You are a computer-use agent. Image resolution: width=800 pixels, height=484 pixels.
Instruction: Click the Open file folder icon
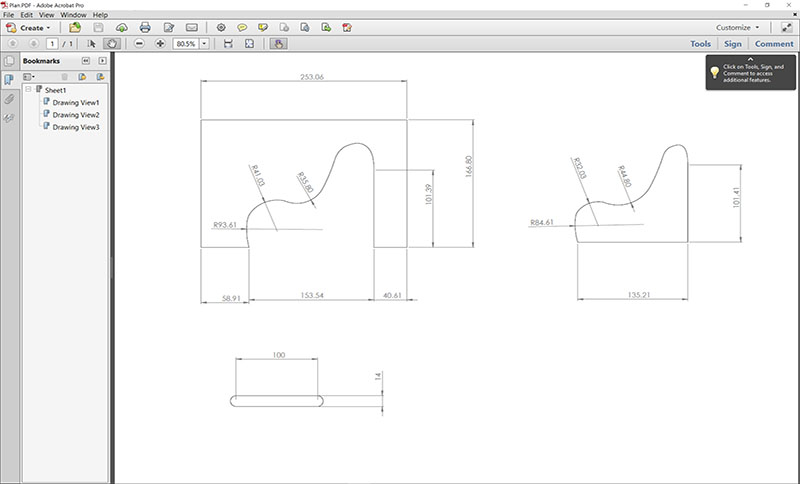coord(75,28)
